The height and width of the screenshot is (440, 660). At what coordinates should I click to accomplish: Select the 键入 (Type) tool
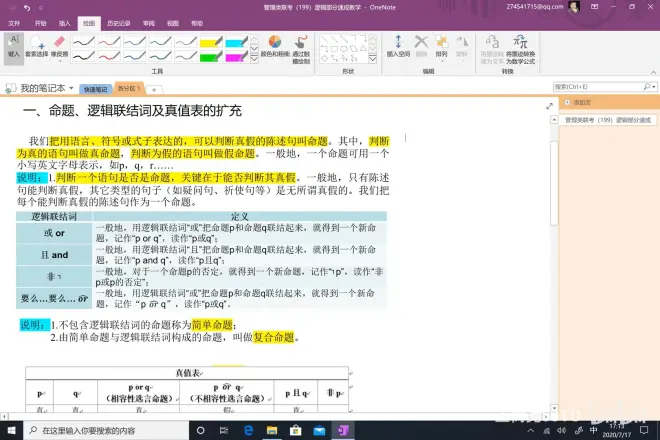13,46
